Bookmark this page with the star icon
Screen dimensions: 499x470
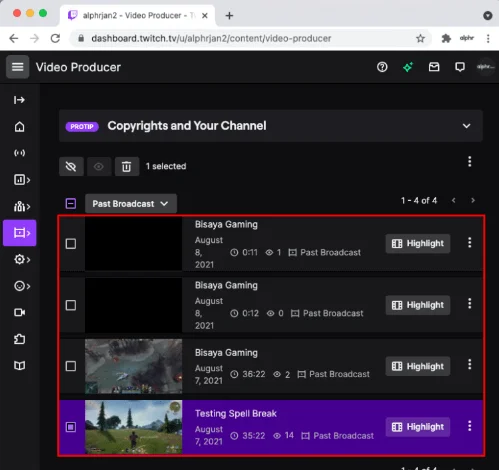(x=420, y=38)
